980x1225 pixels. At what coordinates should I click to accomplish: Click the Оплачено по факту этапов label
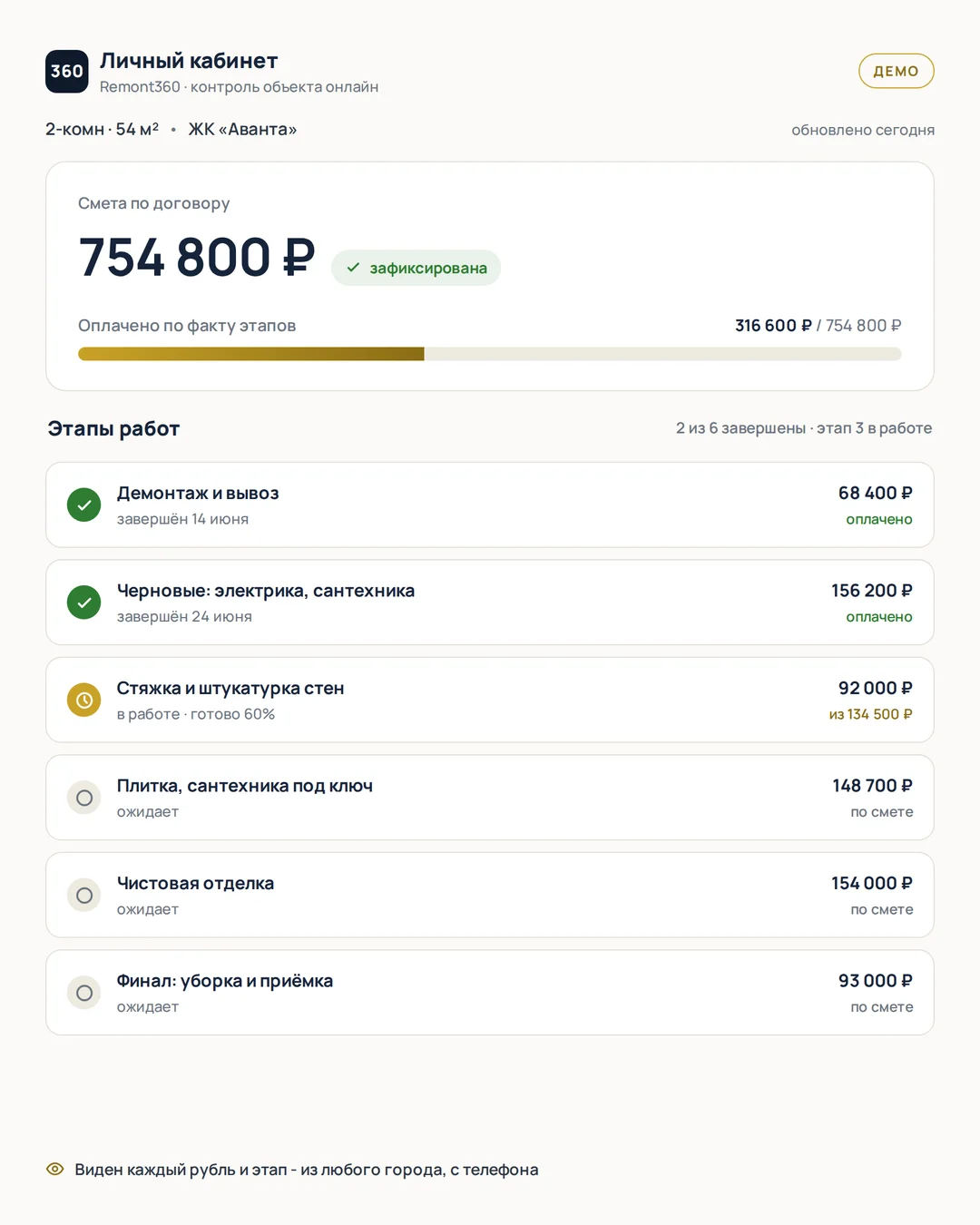[187, 326]
